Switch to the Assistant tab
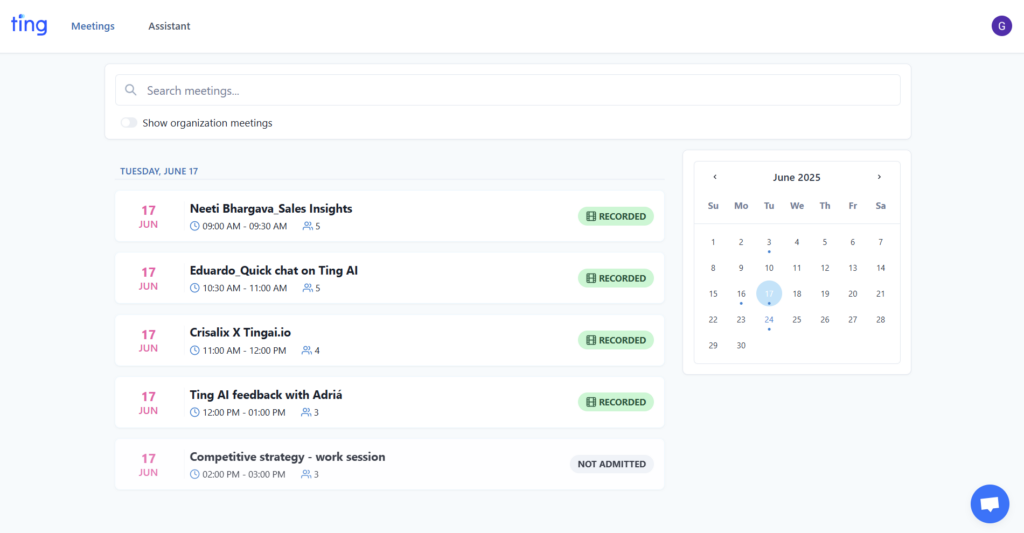The width and height of the screenshot is (1024, 533). coord(169,26)
